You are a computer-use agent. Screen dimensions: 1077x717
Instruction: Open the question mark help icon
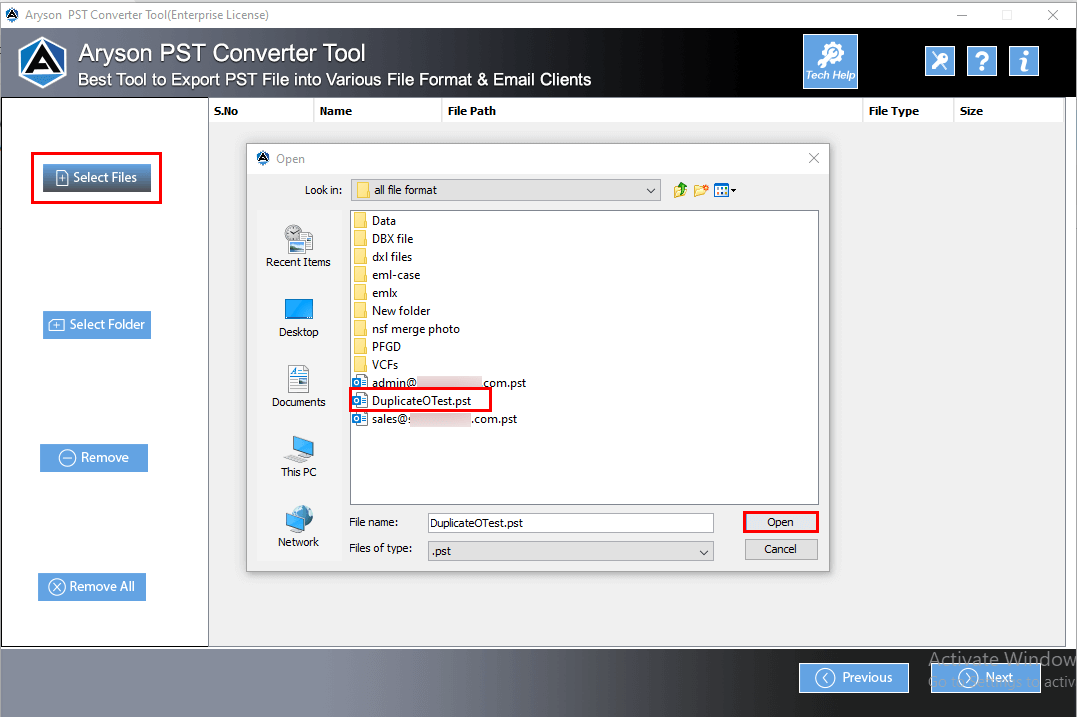(982, 61)
